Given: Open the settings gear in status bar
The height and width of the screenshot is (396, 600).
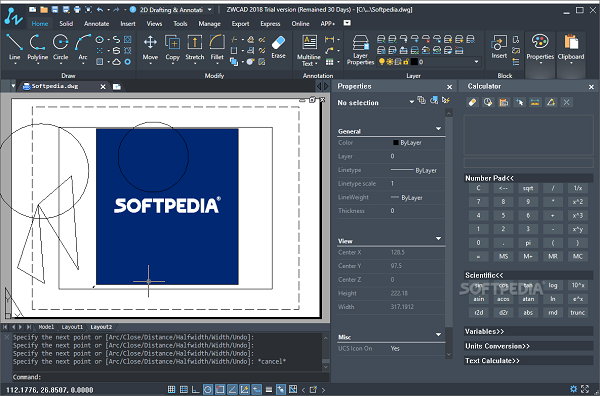Looking at the screenshot, I should (x=573, y=389).
